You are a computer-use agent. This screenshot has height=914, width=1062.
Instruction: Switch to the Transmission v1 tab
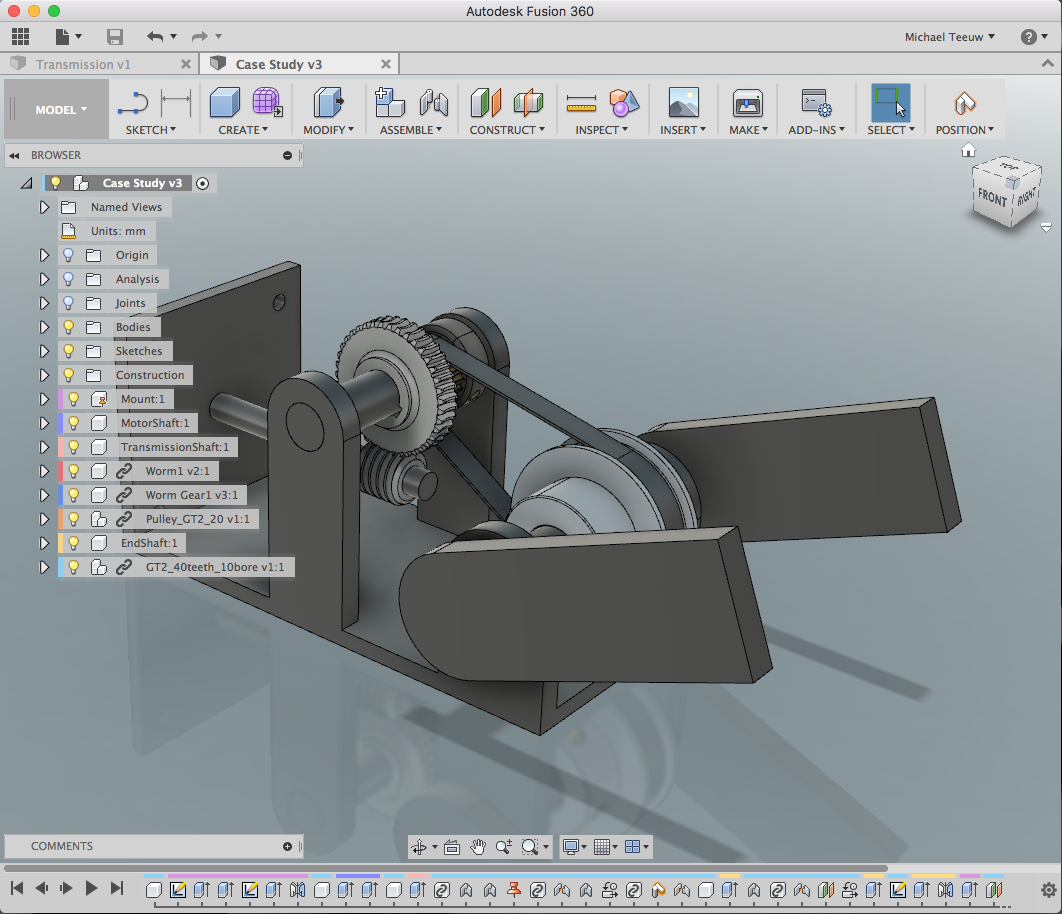pos(83,64)
